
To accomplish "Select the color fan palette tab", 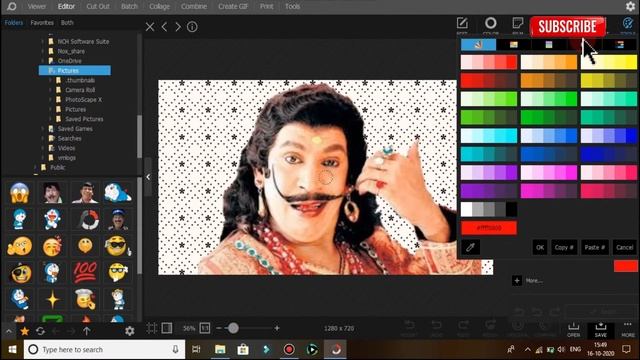I will 478,44.
